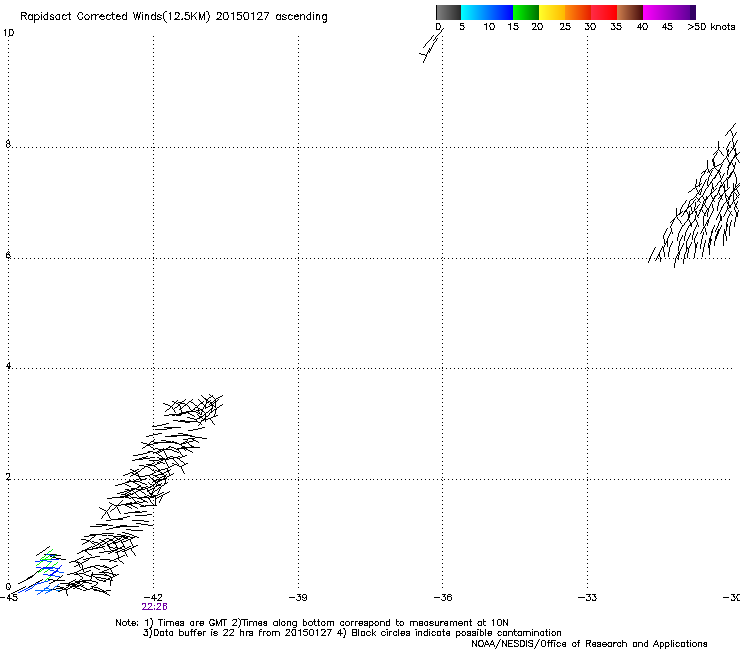This screenshot has width=740, height=650.
Task: Click the brown 35-40 knots color band
Action: tap(630, 12)
